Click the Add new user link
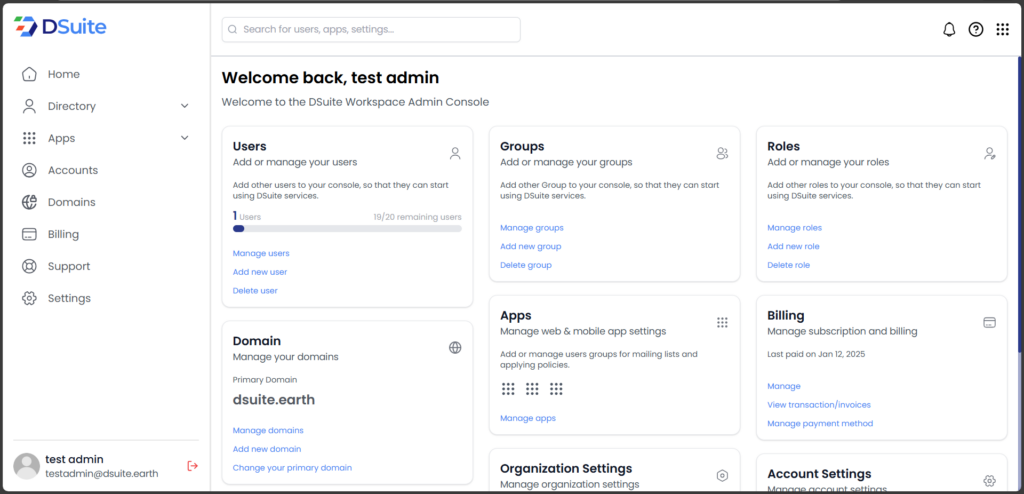 point(260,272)
